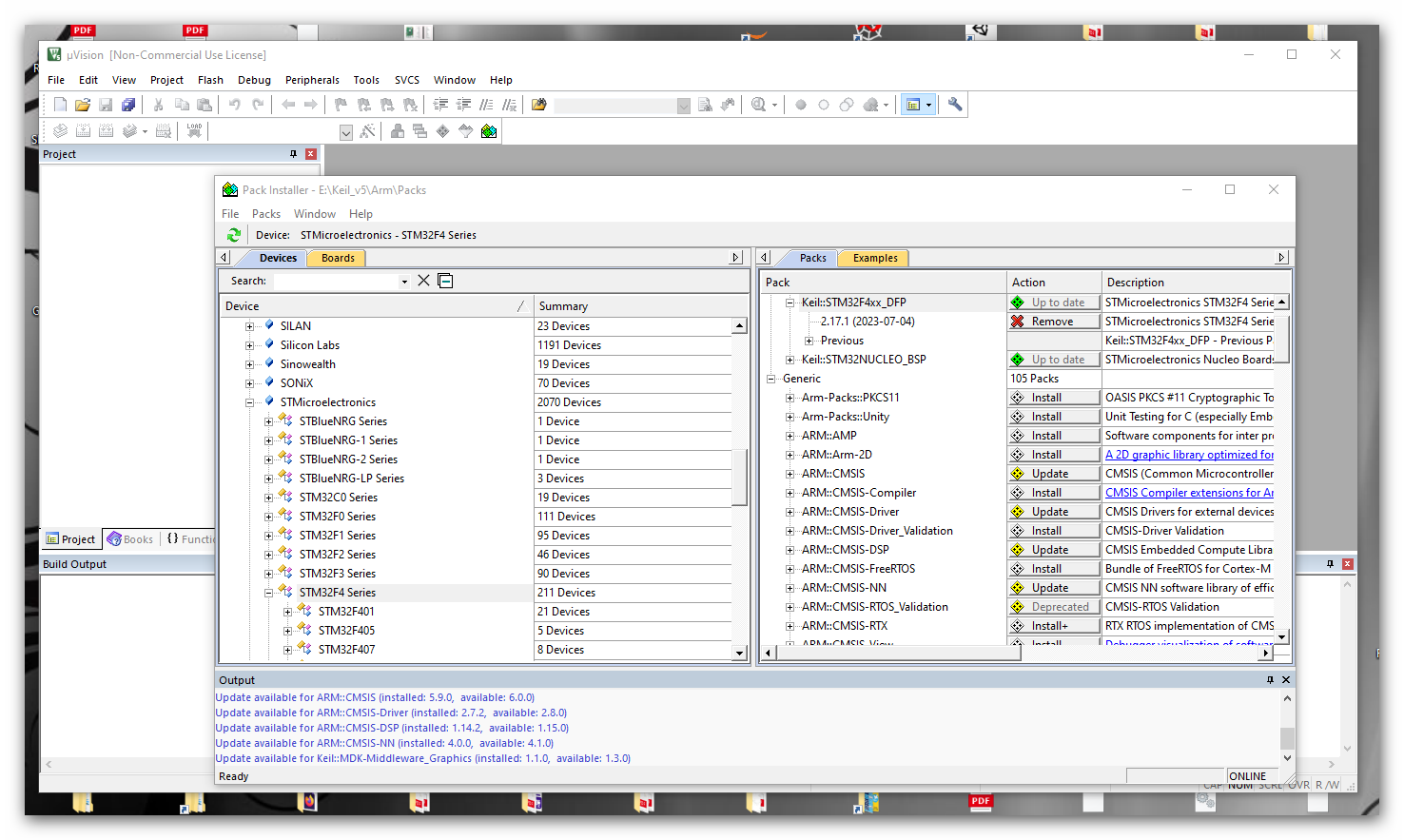Click the Manage Run-Time Environment diamond icon
1404x840 pixels.
[442, 131]
